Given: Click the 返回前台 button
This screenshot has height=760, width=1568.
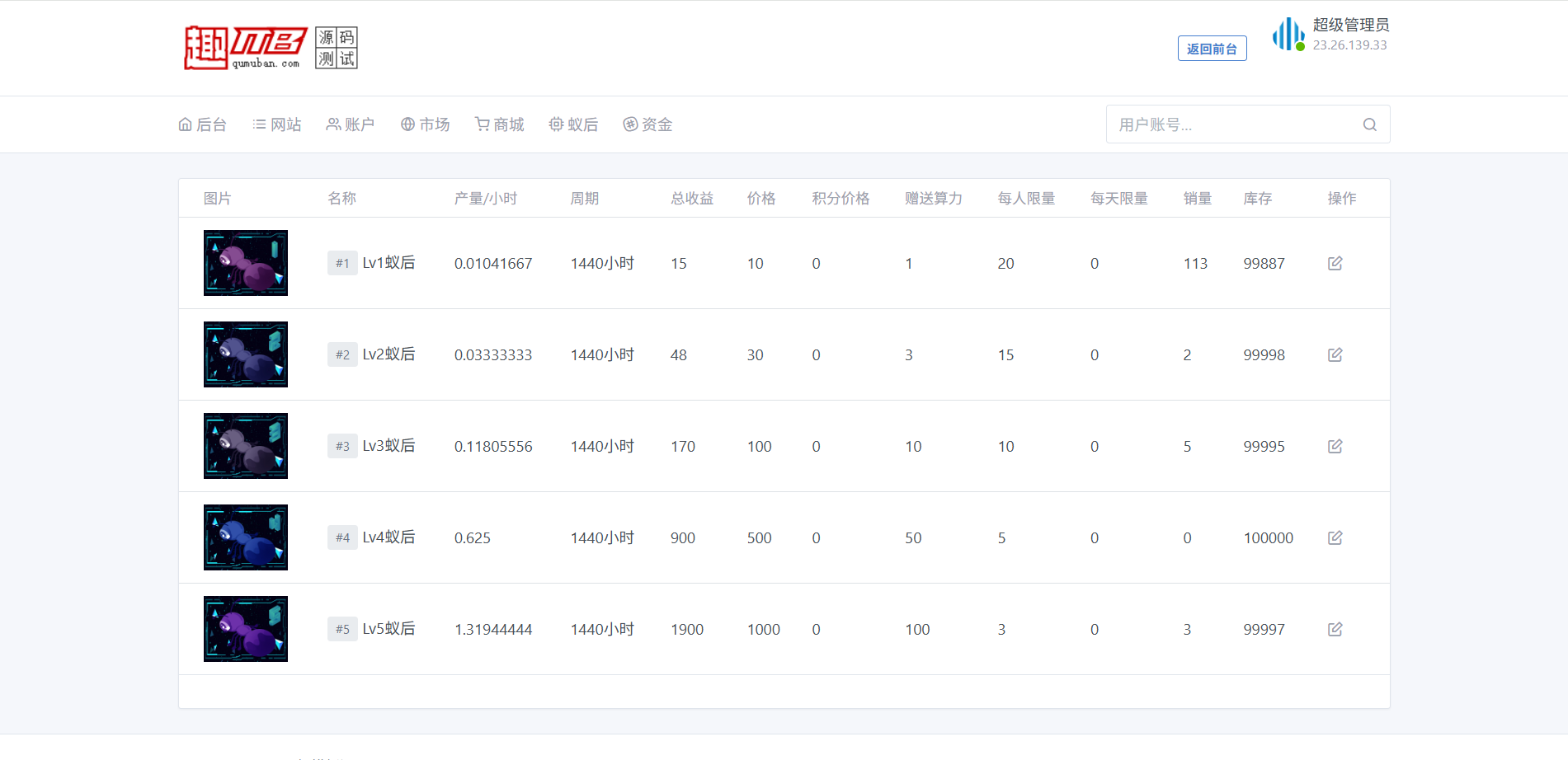Looking at the screenshot, I should click(1212, 49).
